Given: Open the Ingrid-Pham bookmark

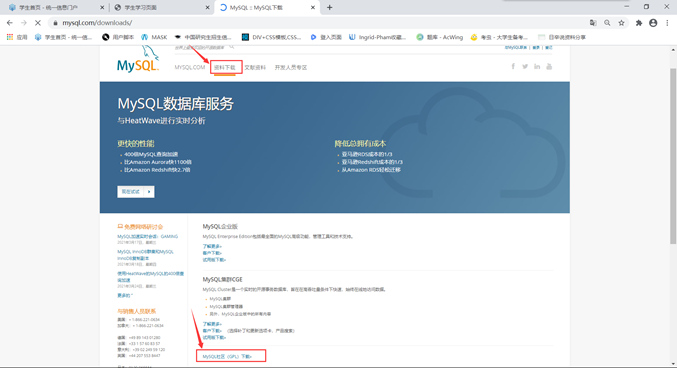Looking at the screenshot, I should (377, 37).
